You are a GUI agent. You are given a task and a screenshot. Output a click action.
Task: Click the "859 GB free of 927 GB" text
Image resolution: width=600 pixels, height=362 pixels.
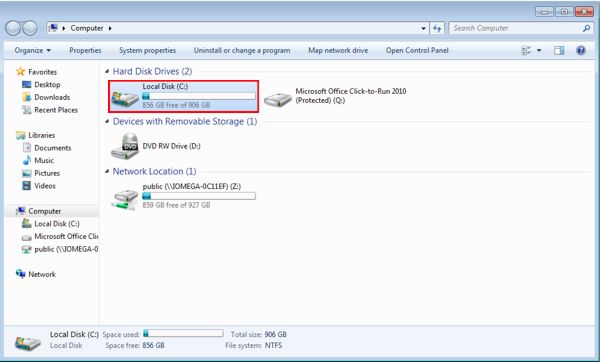click(176, 205)
